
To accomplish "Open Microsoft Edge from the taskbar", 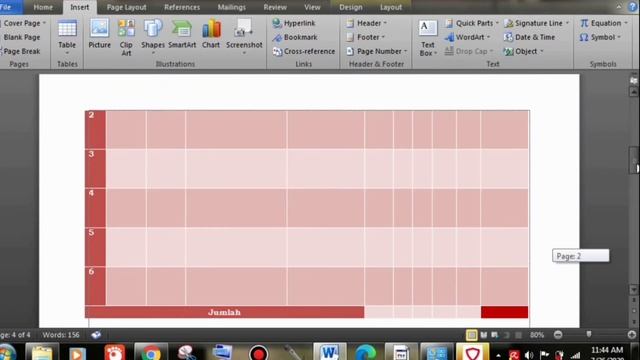I will 365,353.
